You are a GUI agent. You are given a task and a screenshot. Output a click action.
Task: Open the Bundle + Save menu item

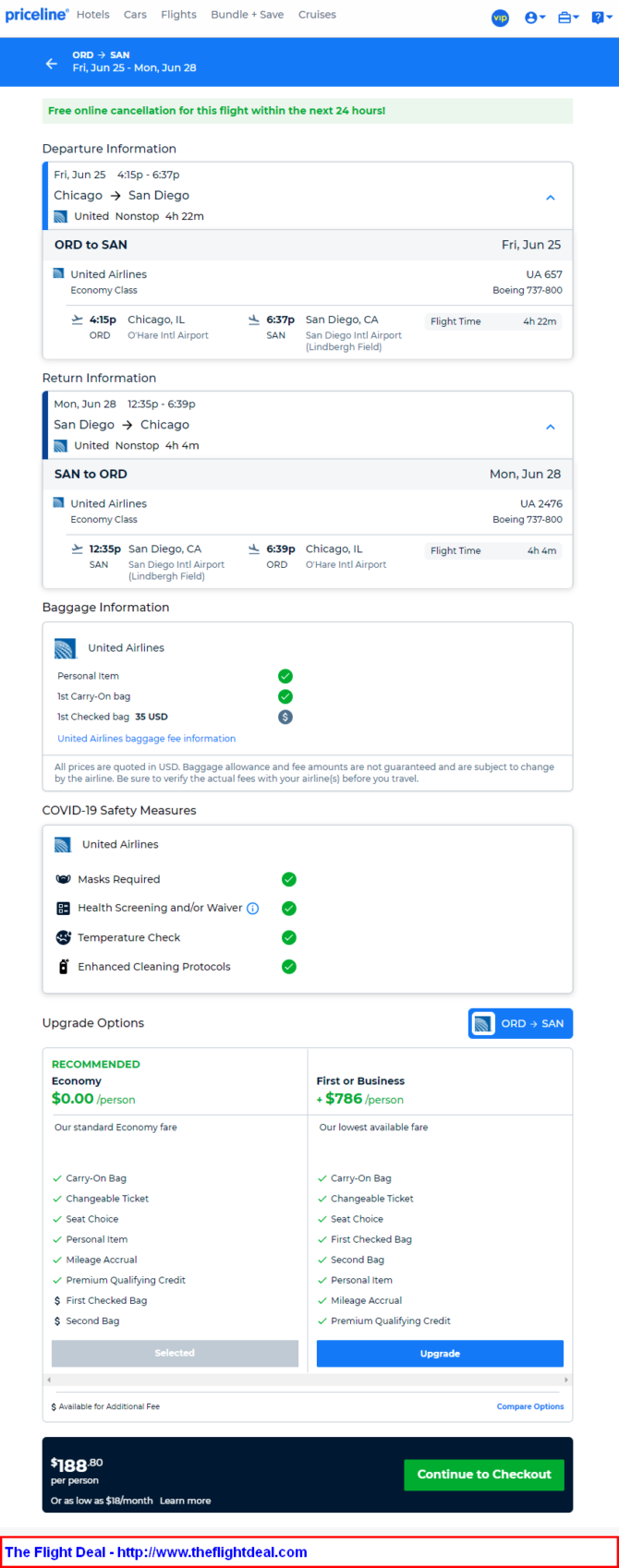click(247, 15)
